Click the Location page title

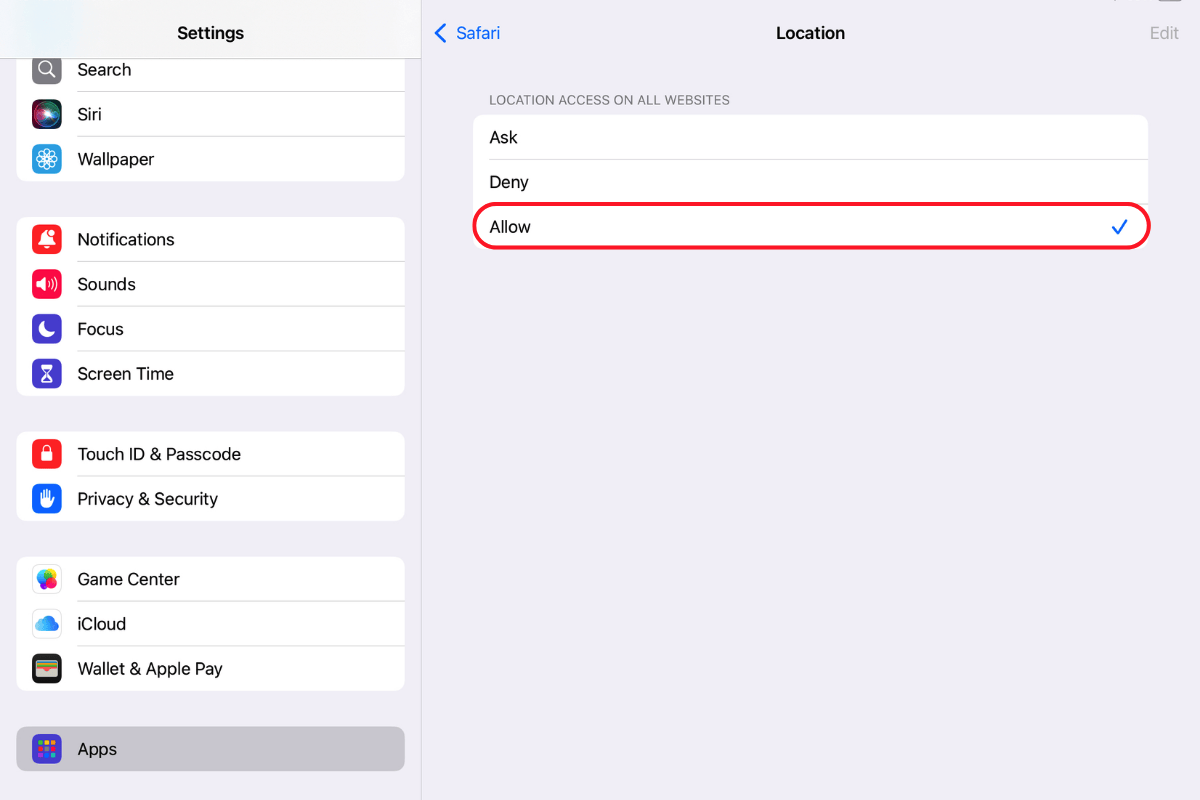(810, 33)
